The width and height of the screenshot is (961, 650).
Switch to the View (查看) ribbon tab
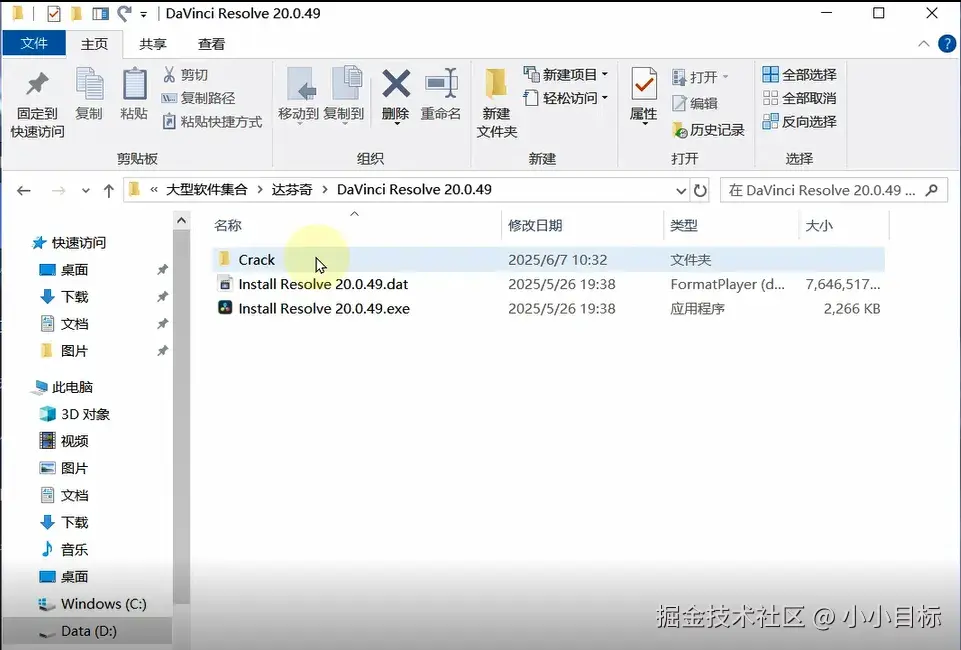(x=211, y=44)
